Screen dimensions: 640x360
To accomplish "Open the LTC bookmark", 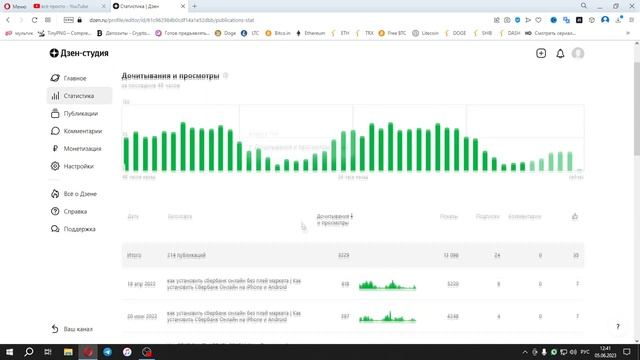I will (250, 33).
